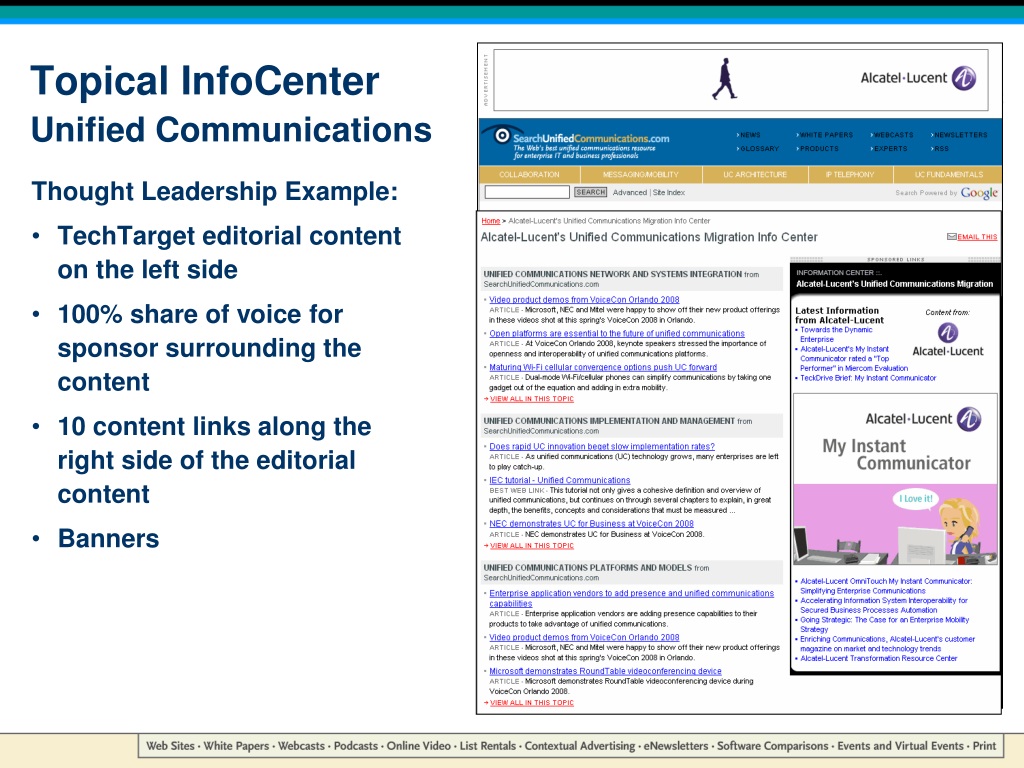View all in Network and Systems Integration topic
1024x768 pixels.
click(532, 399)
